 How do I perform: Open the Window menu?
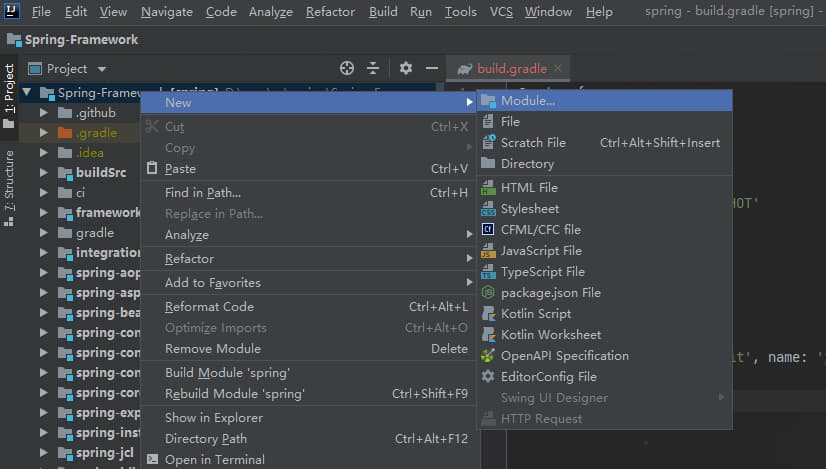(548, 12)
